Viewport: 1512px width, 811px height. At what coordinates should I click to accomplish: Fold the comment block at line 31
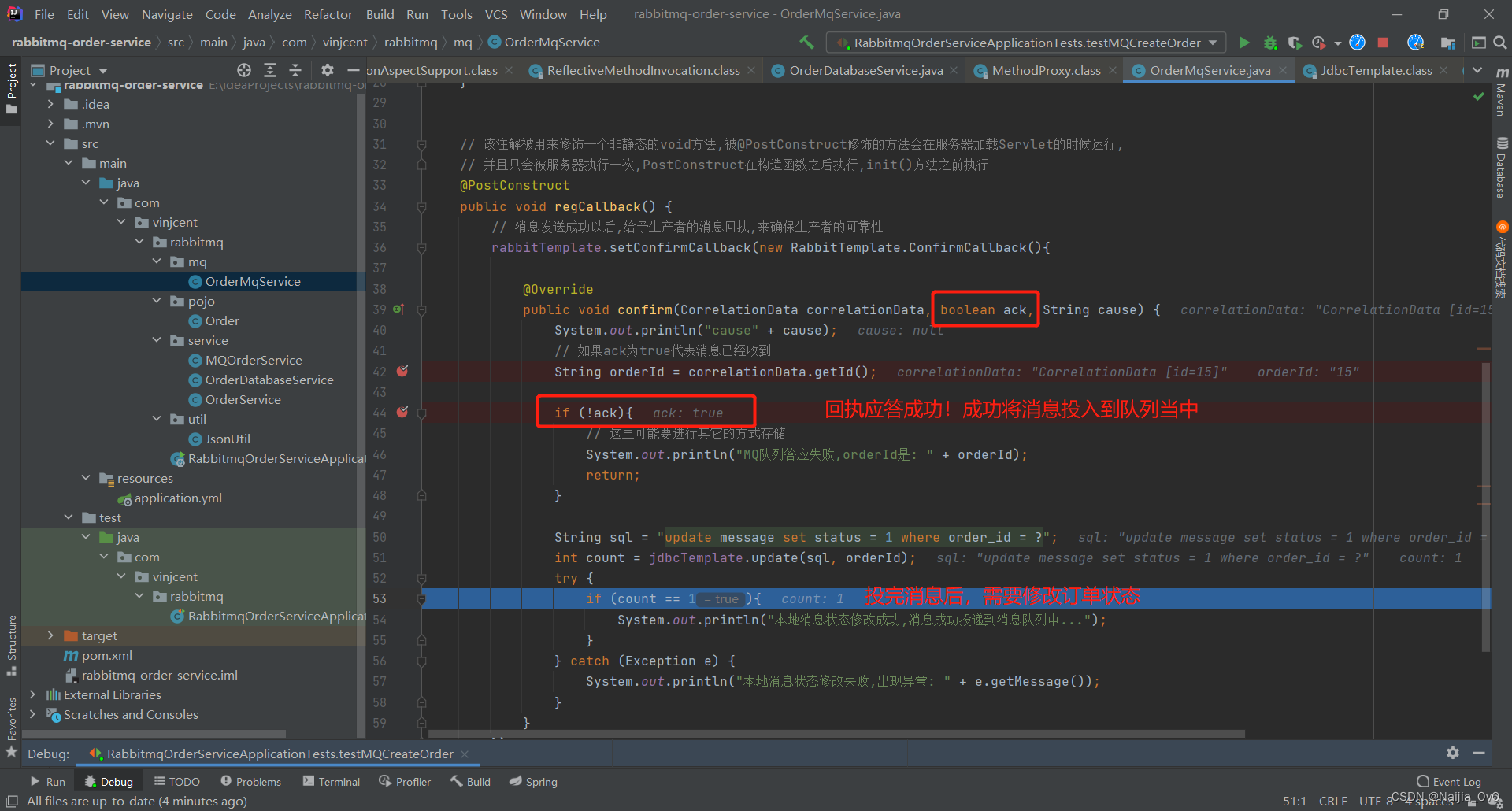(422, 144)
